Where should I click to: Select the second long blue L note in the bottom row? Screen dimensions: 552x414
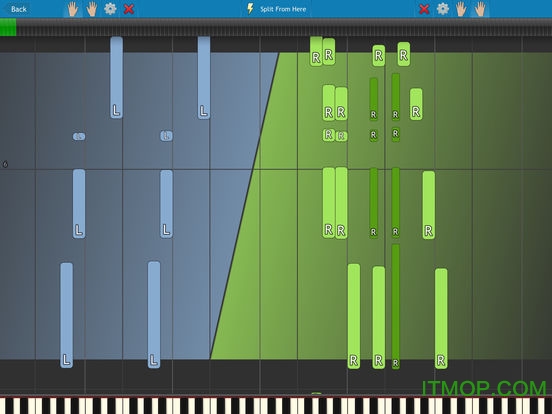(x=154, y=314)
